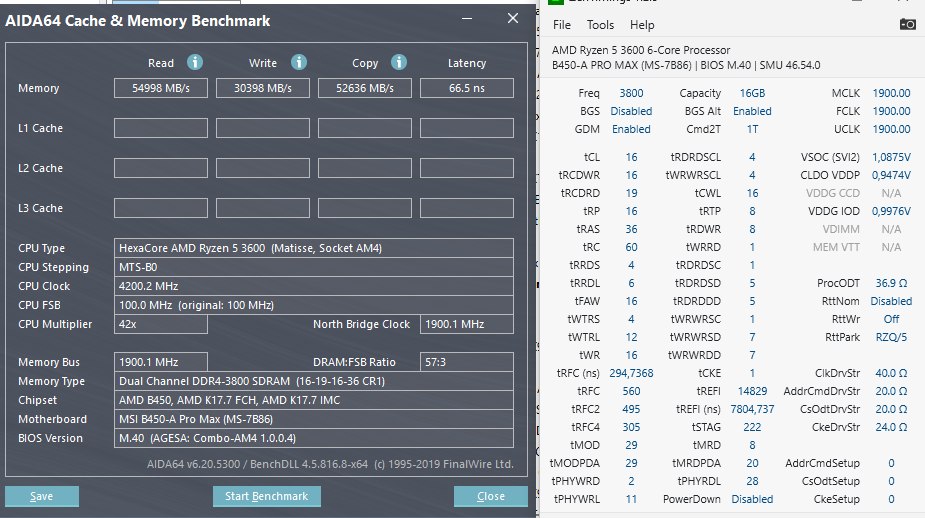Viewport: 925px width, 518px height.
Task: Click CPU FSB field 100.0 MHz
Action: tap(314, 305)
